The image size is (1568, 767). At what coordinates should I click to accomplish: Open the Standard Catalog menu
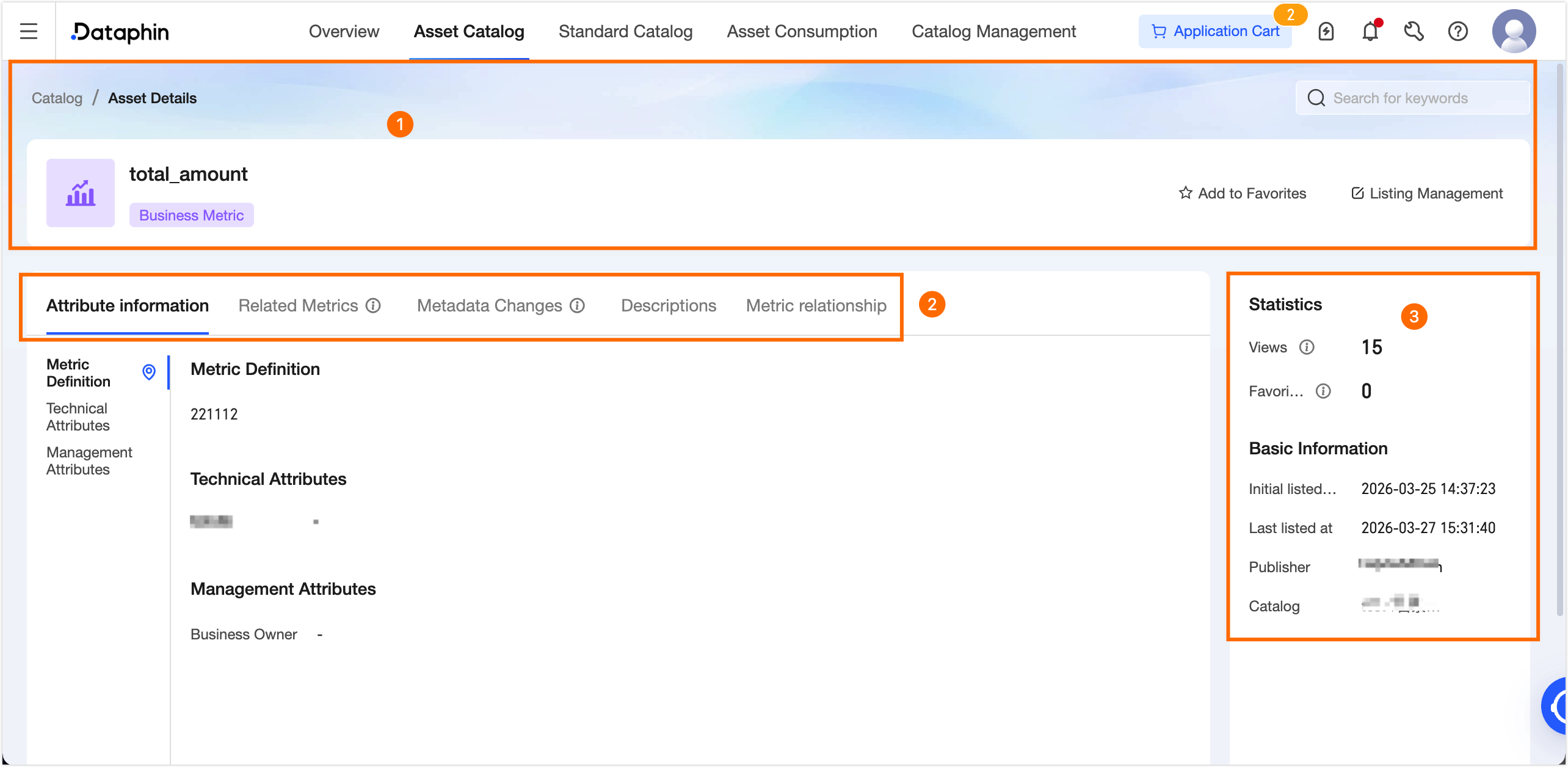tap(625, 32)
